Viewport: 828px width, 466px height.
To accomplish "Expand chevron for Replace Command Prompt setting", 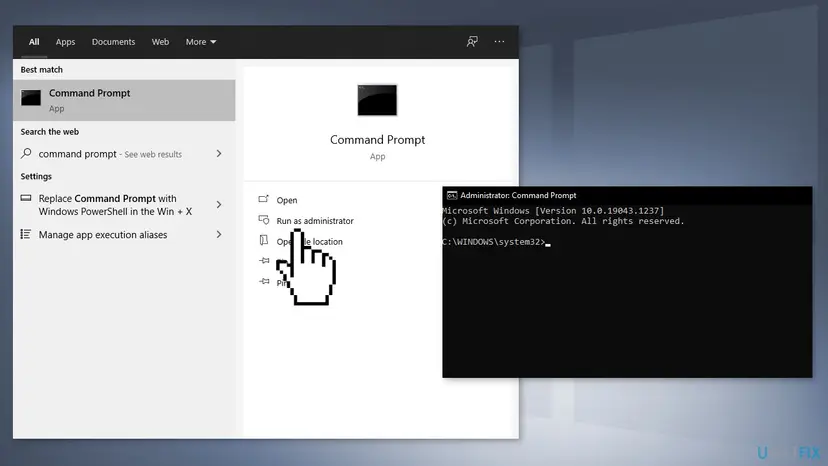I will point(219,204).
